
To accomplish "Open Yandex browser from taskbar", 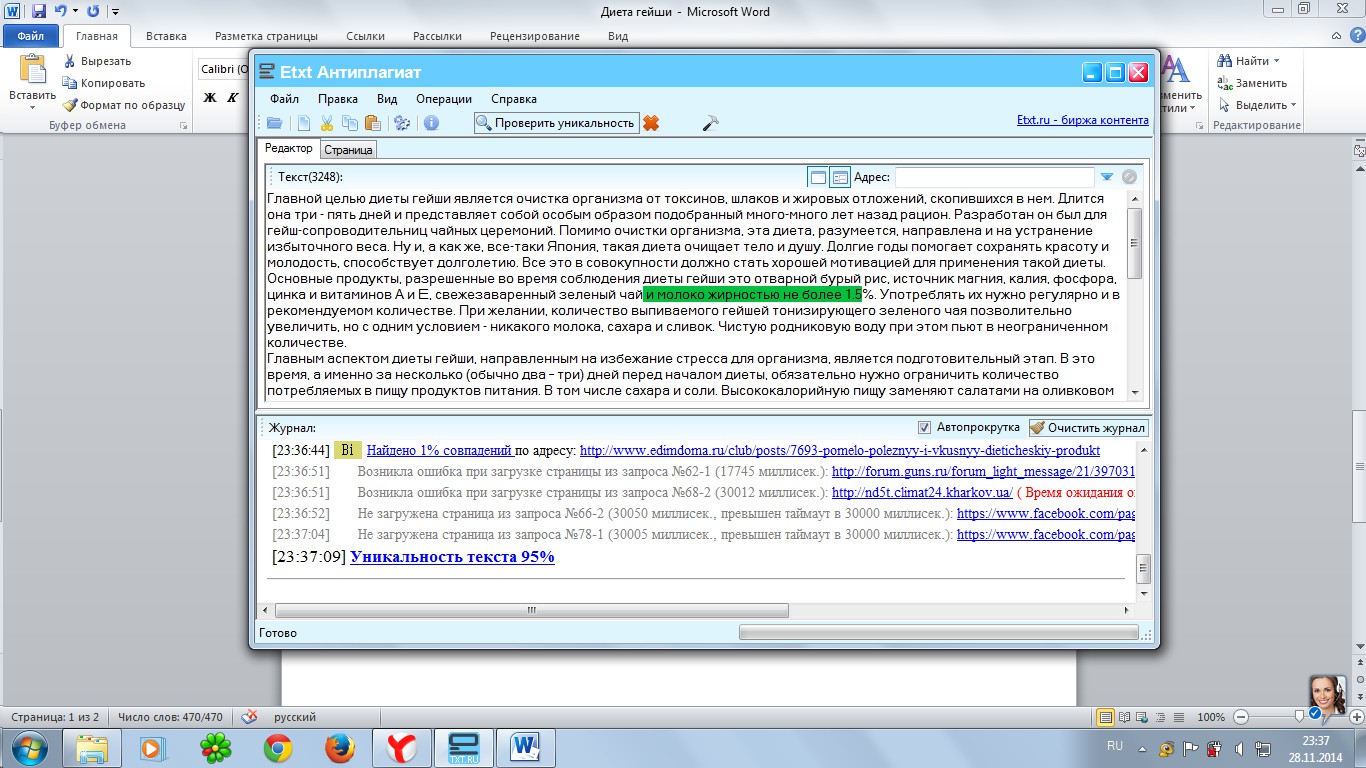I will [402, 747].
